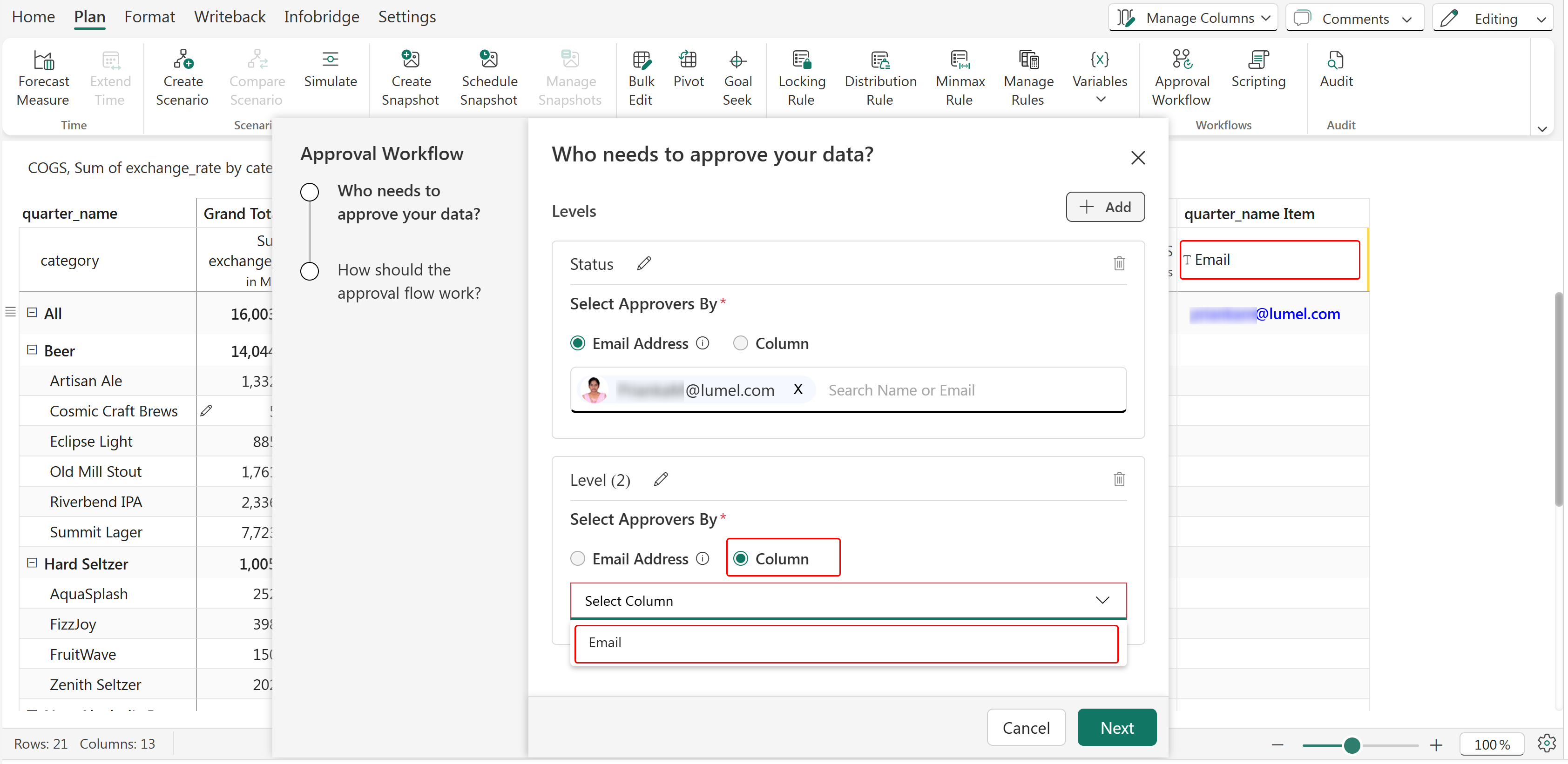Screen dimensions: 1568x764
Task: Collapse the Beer category row
Action: click(x=32, y=350)
